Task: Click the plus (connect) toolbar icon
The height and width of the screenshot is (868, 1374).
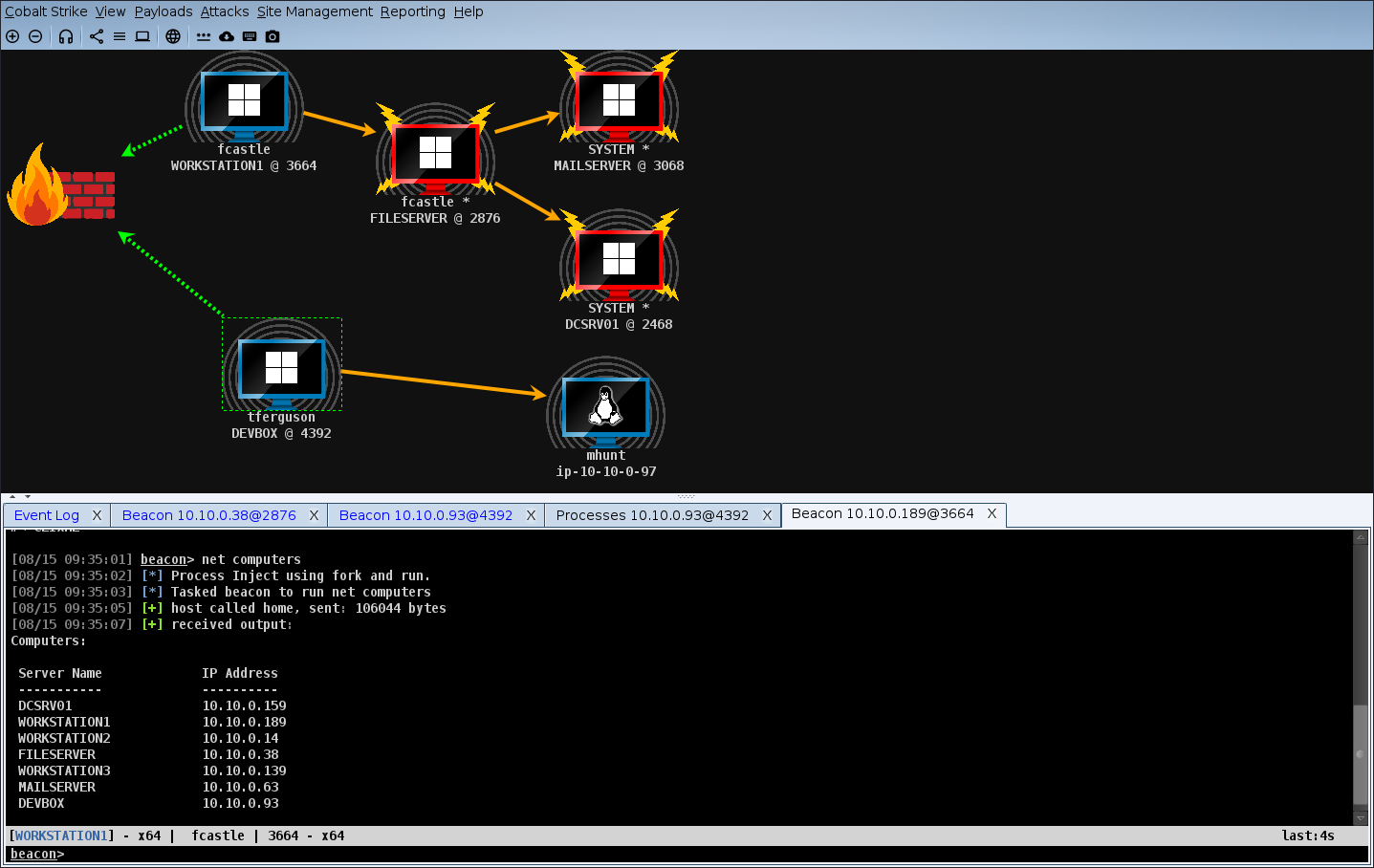Action: [12, 36]
